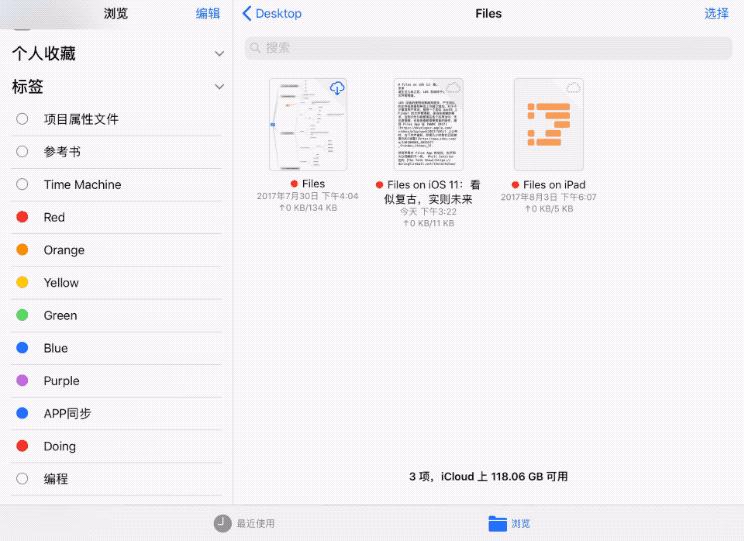This screenshot has height=541, width=744.
Task: Select the empty circle for 项目属性文件 tag
Action: pyautogui.click(x=22, y=119)
